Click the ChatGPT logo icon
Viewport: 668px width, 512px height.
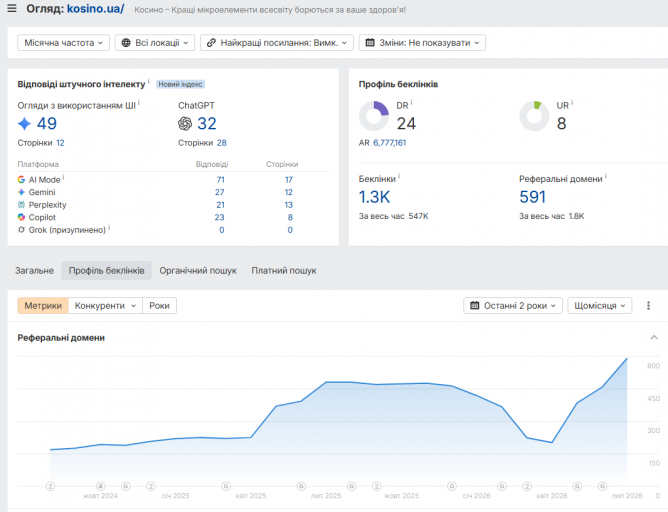pyautogui.click(x=185, y=124)
